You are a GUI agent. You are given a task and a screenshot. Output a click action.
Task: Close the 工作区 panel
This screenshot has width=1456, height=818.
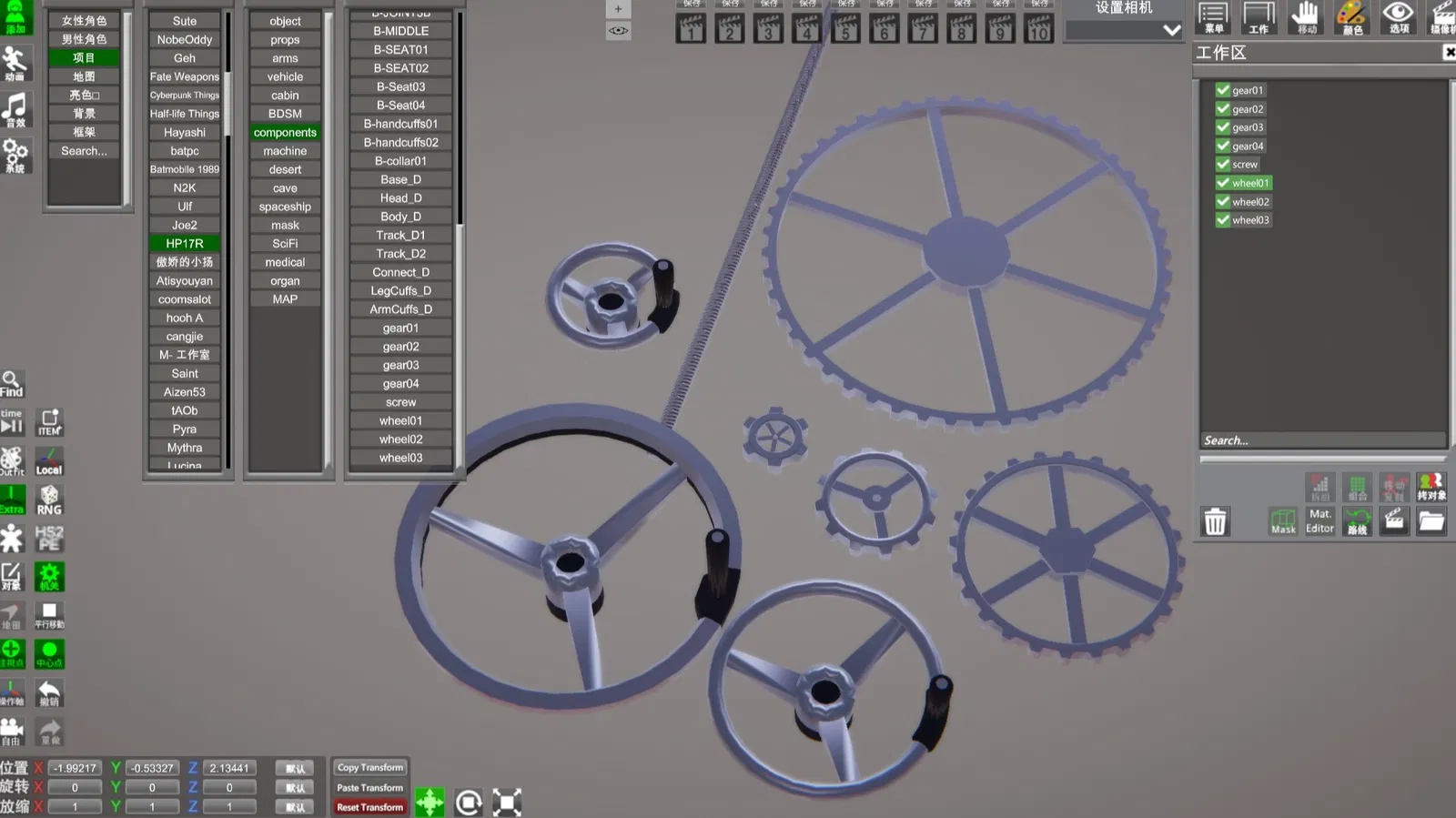(x=1449, y=53)
